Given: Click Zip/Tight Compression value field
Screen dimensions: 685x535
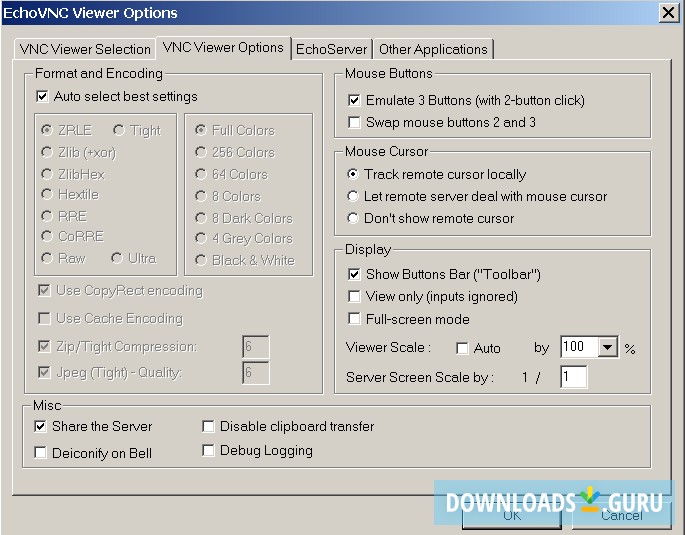Looking at the screenshot, I should click(256, 347).
